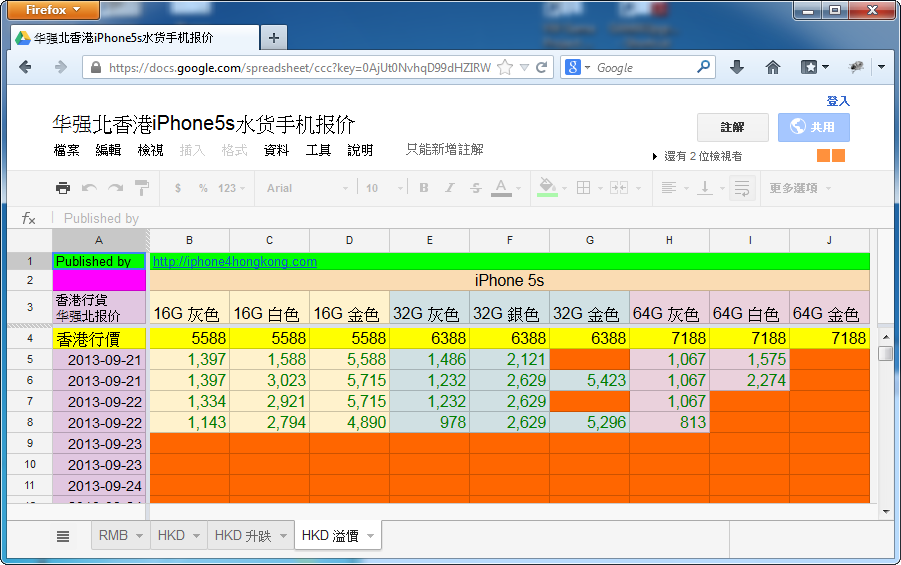901x565 pixels.
Task: Click vertical scrollbar down arrow
Action: click(885, 511)
